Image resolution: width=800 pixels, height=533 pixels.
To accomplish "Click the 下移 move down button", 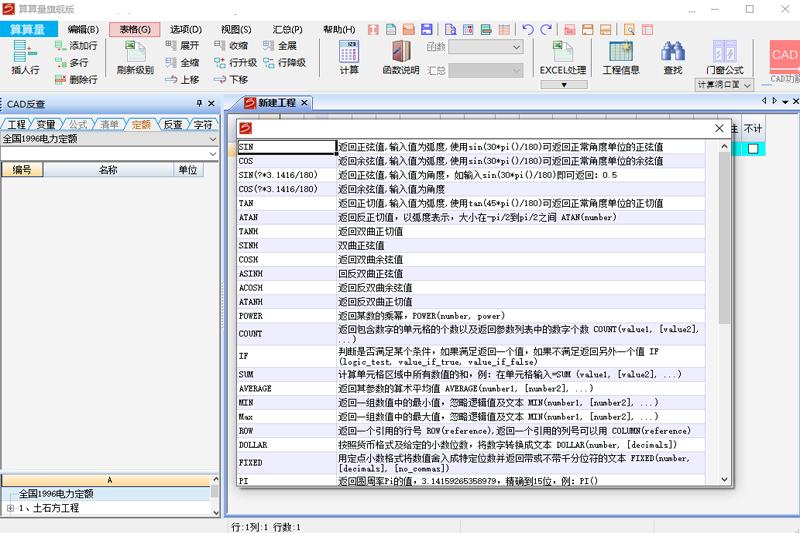I will tap(231, 79).
